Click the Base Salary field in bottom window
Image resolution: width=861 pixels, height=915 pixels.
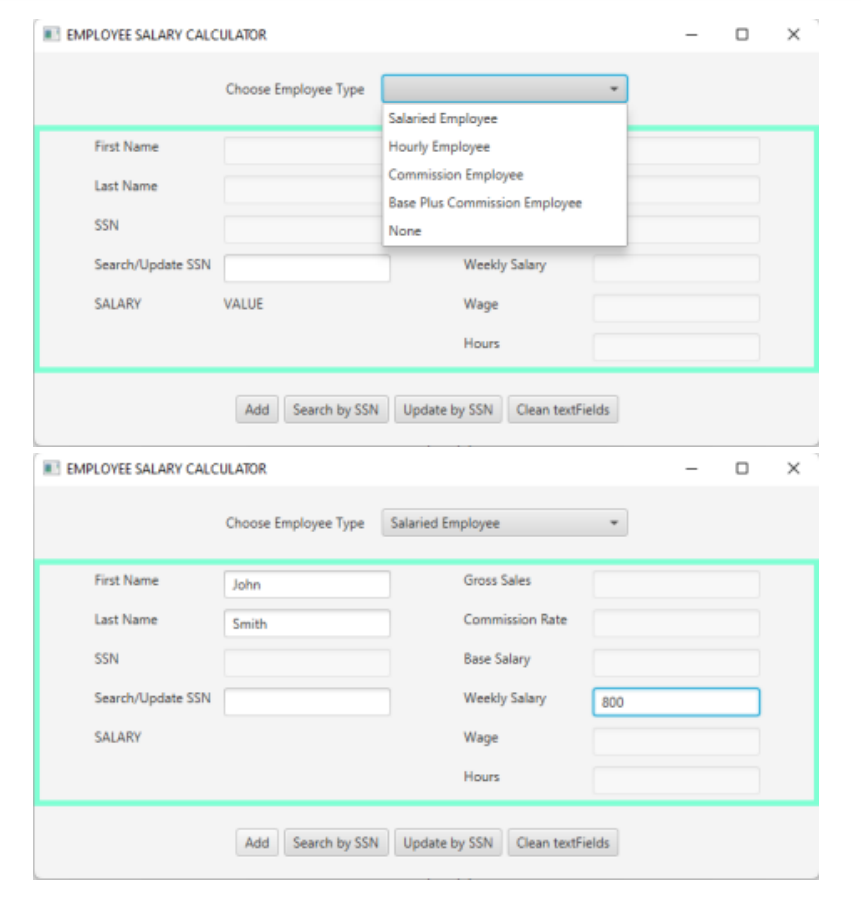pos(676,663)
